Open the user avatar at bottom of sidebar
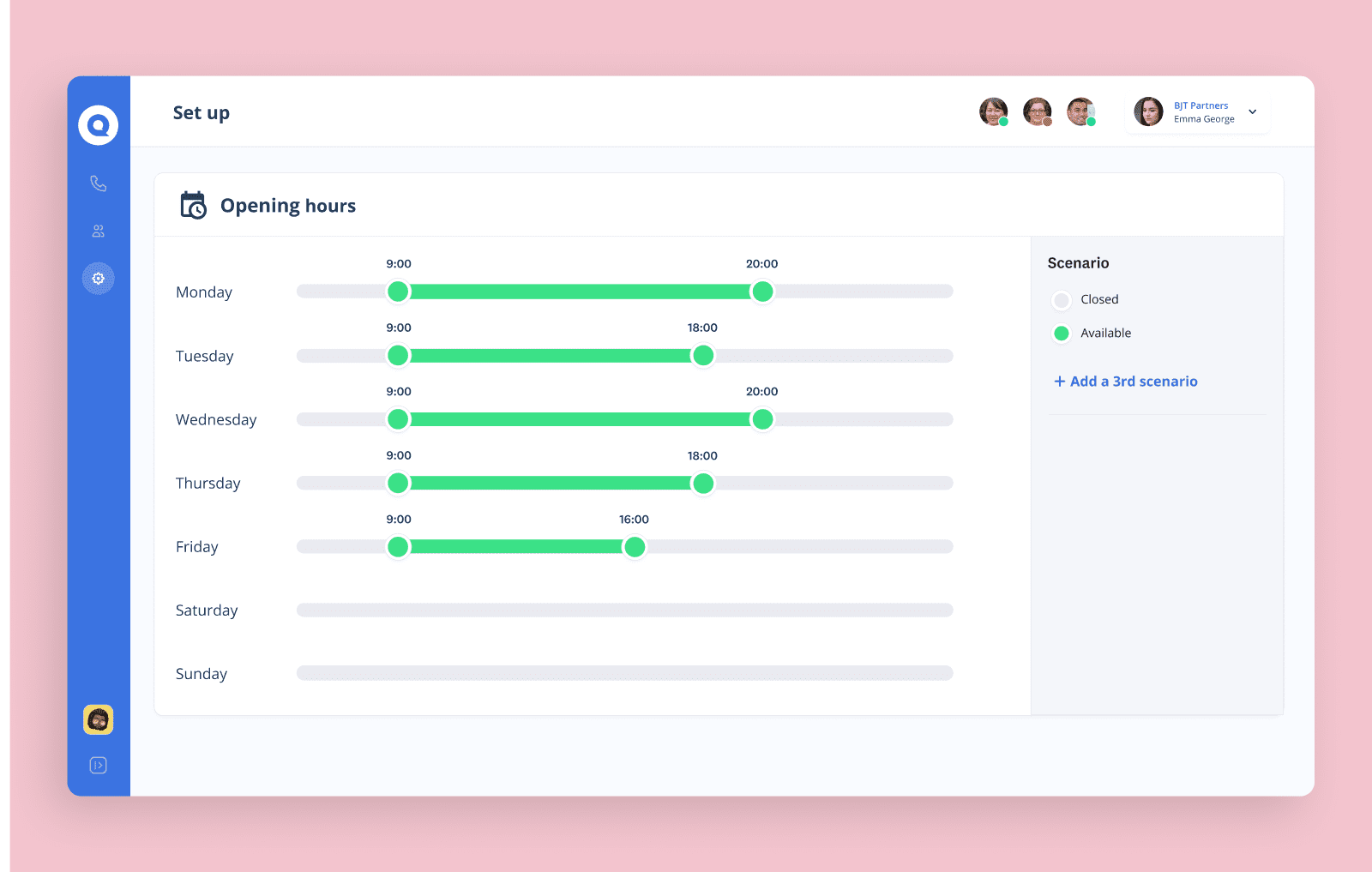 pos(98,720)
